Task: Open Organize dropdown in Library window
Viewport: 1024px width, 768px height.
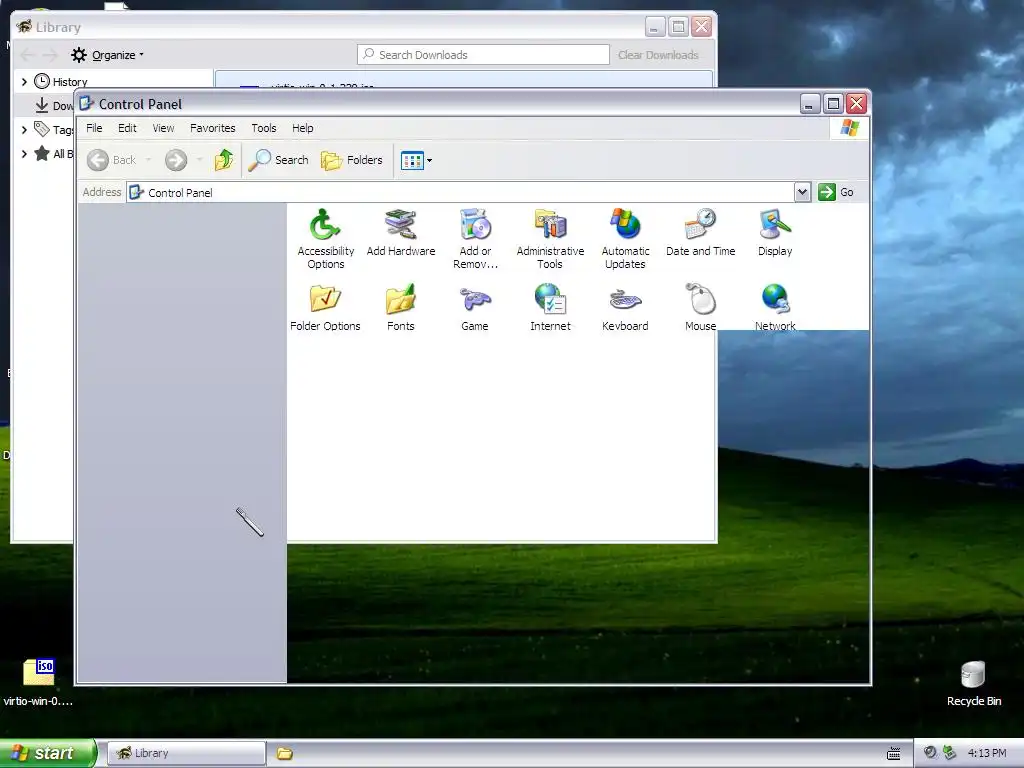Action: [107, 55]
